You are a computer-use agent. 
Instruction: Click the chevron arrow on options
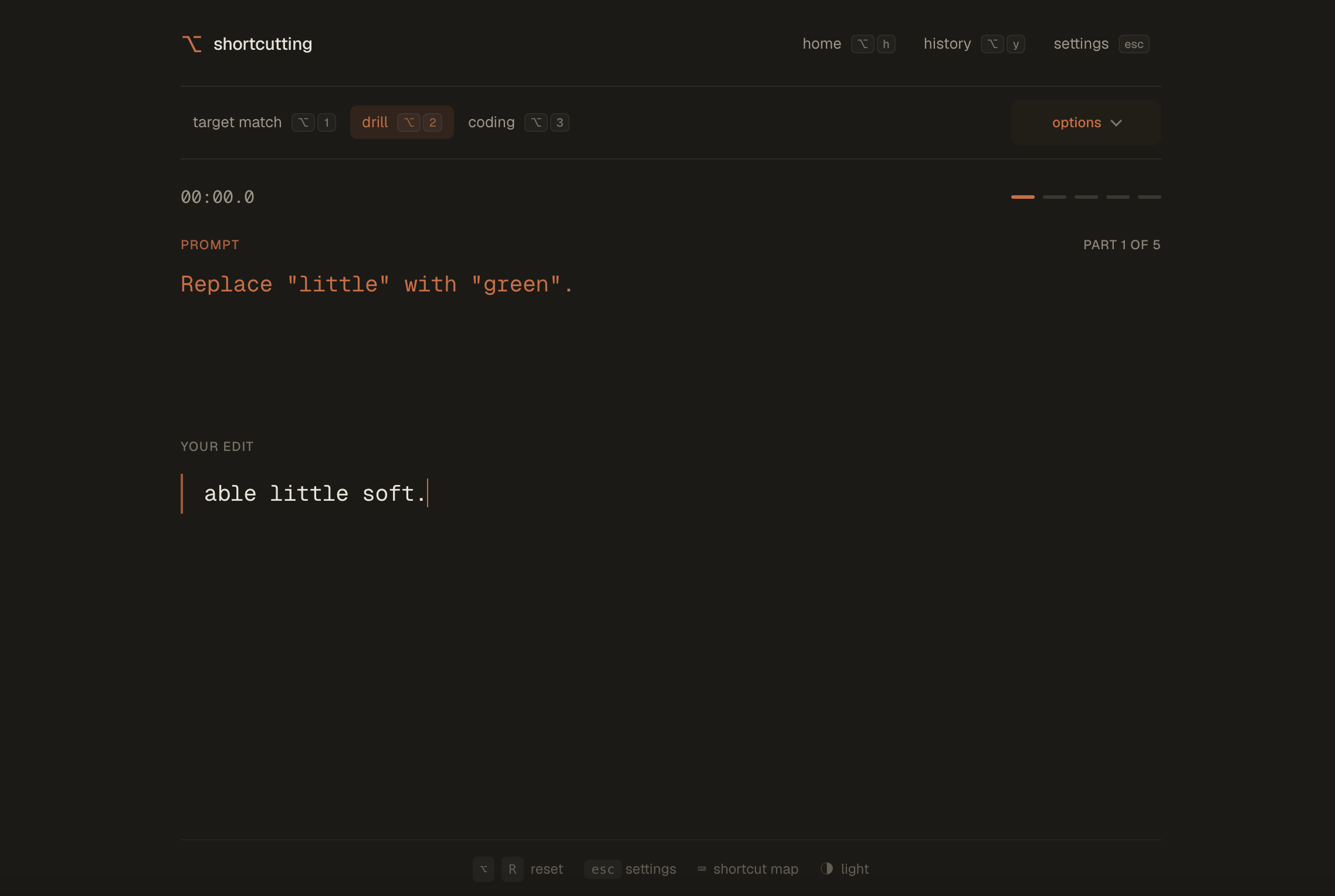tap(1116, 123)
